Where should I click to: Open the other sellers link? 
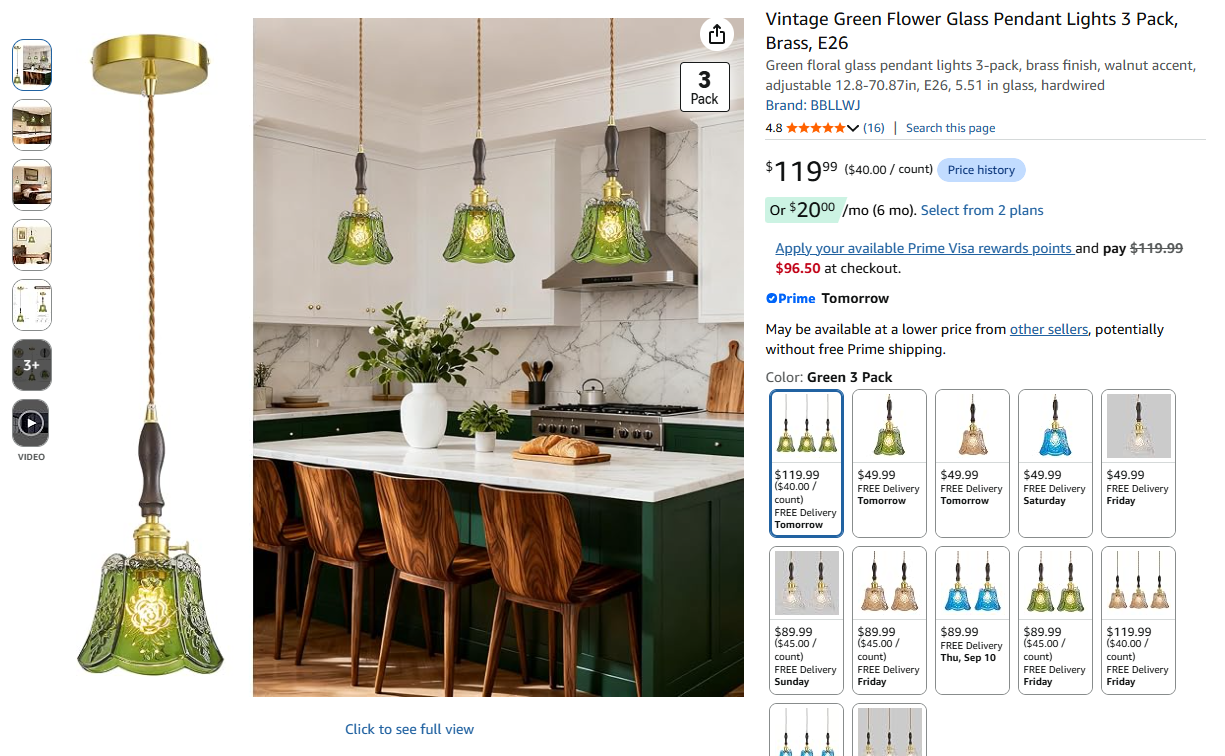pos(1048,329)
